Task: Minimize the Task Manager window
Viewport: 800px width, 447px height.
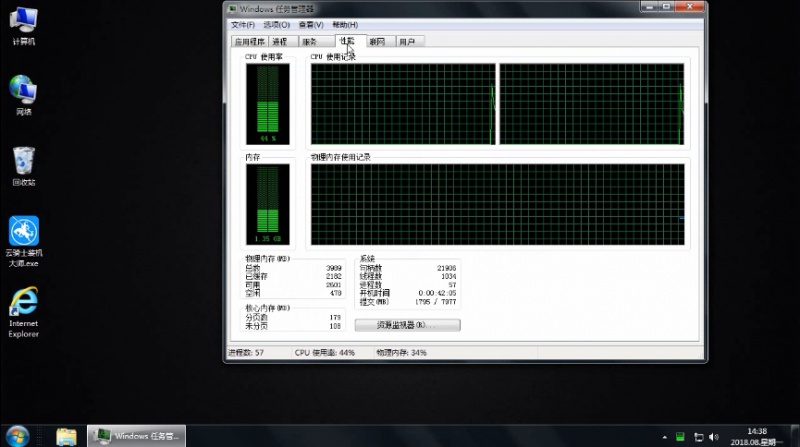Action: pos(649,7)
